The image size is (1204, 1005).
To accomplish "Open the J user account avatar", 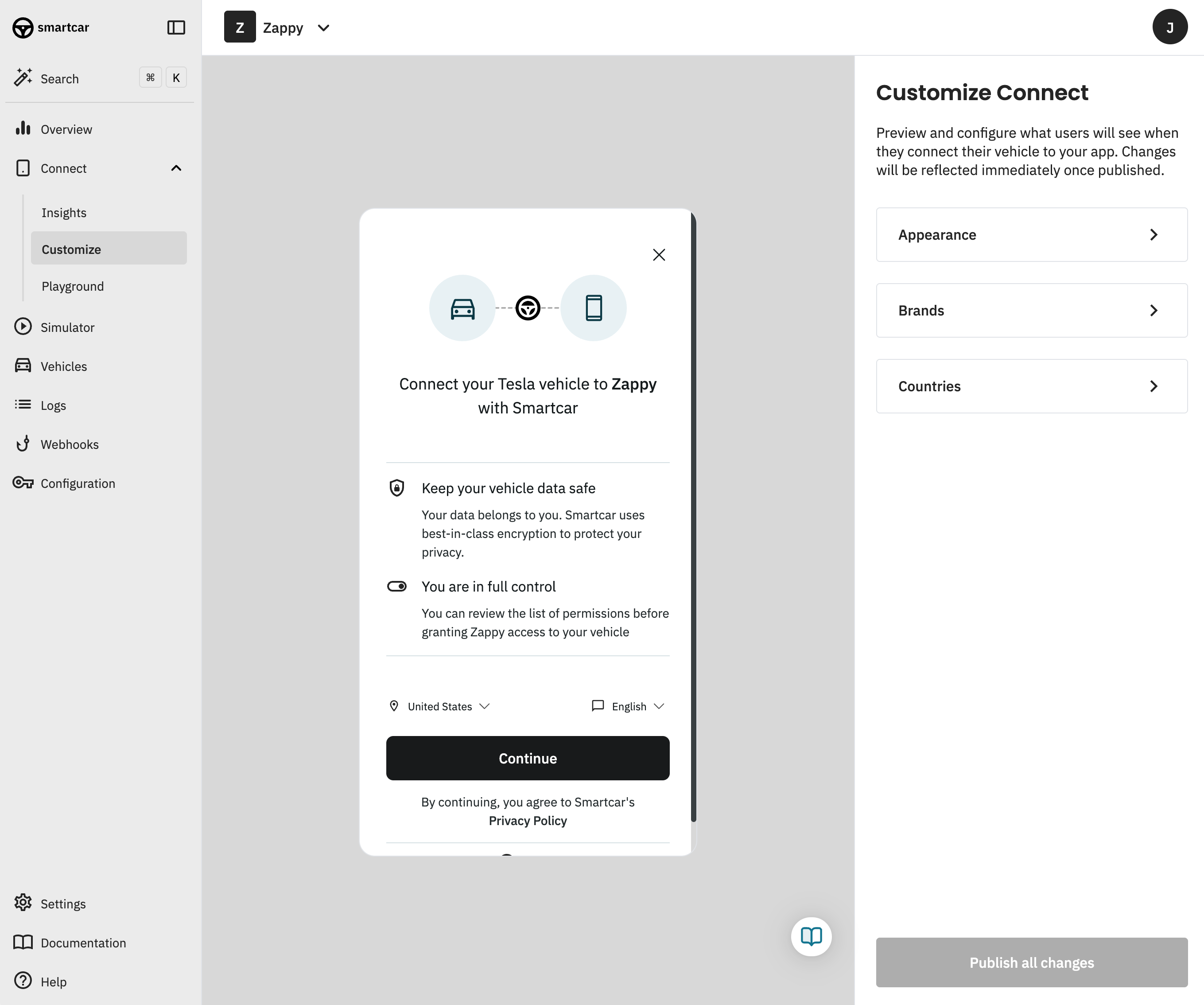I will point(1169,27).
